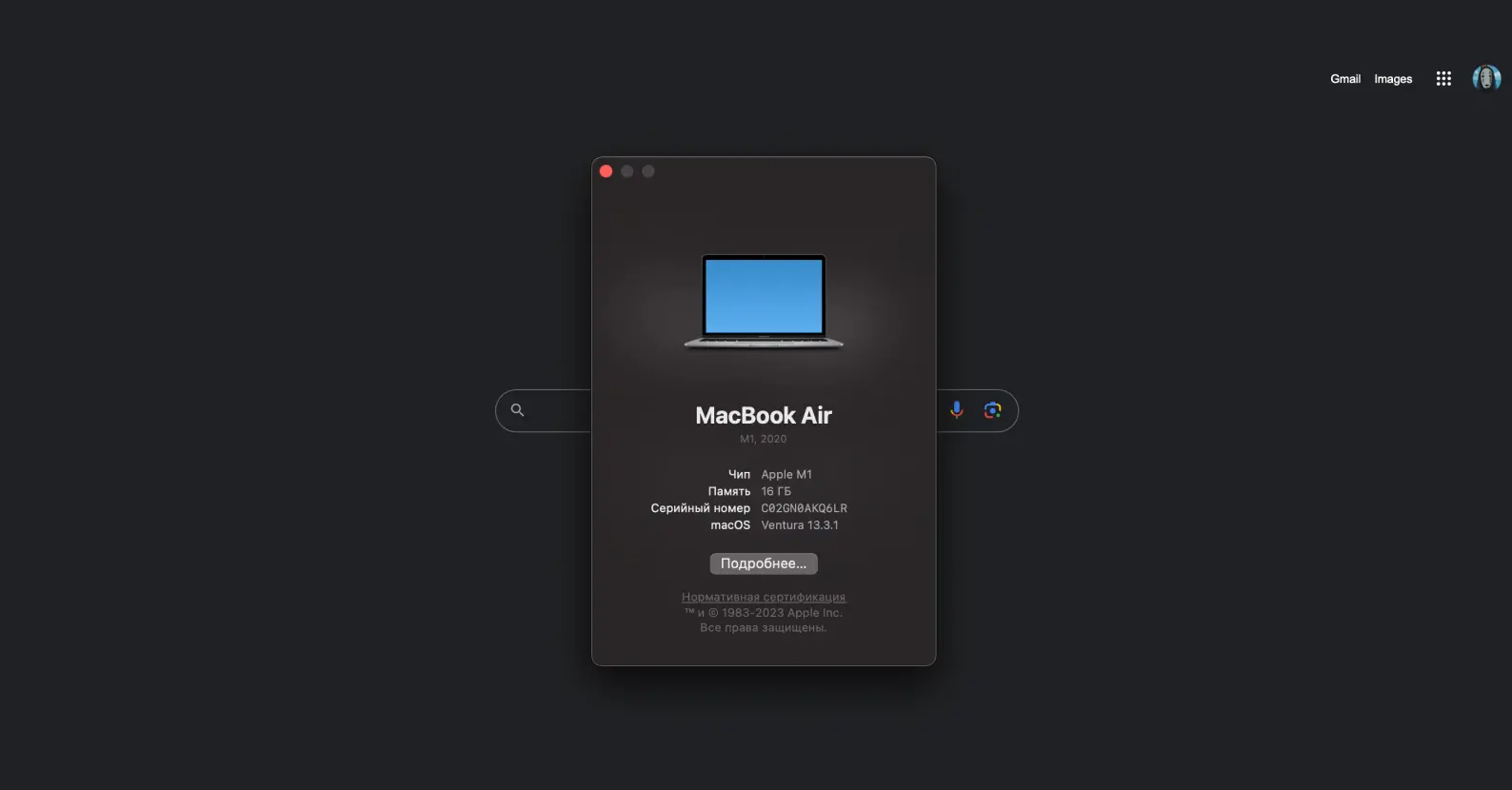
Task: Click the 16 ГБ memory value
Action: click(776, 491)
